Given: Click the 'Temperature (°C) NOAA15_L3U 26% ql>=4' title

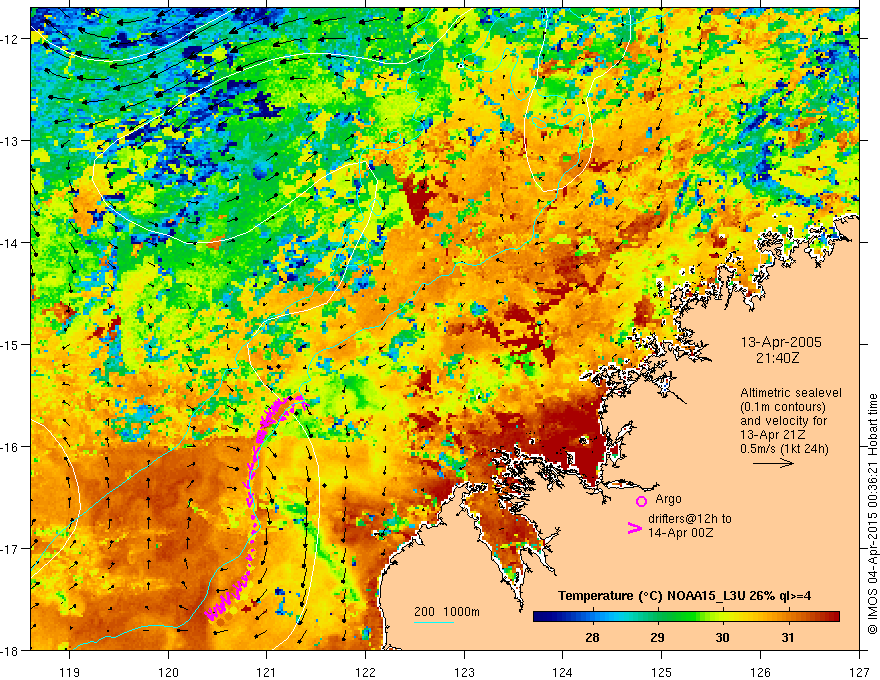Looking at the screenshot, I should (x=684, y=596).
